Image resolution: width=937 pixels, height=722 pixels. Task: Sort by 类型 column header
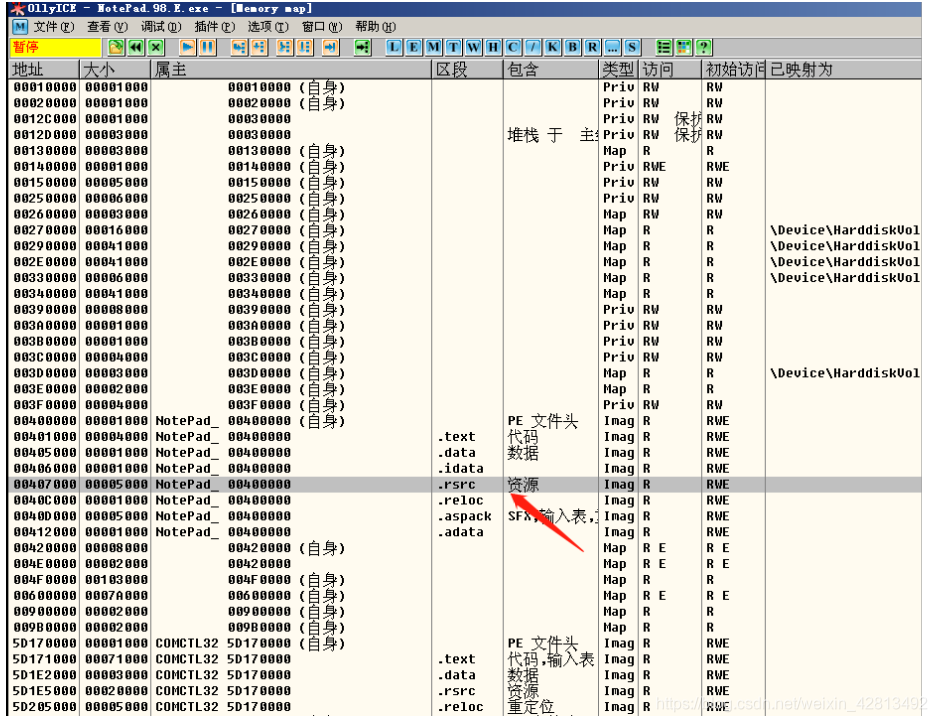pyautogui.click(x=619, y=69)
